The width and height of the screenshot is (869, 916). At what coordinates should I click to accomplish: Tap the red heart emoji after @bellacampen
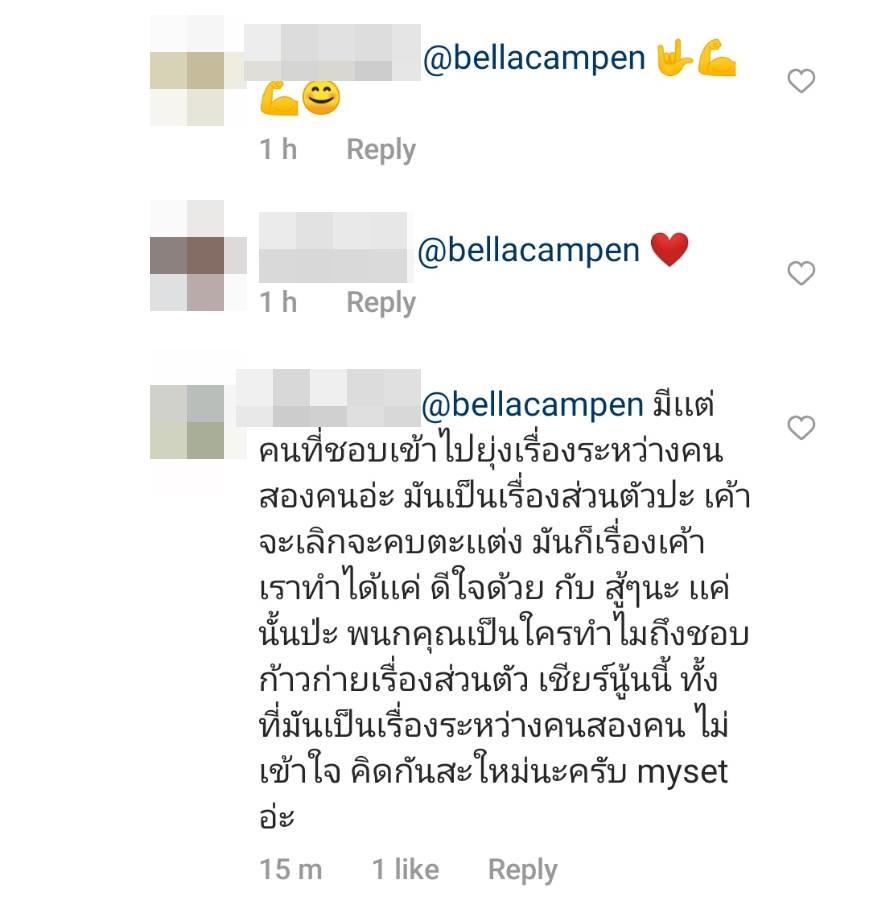pyautogui.click(x=669, y=250)
